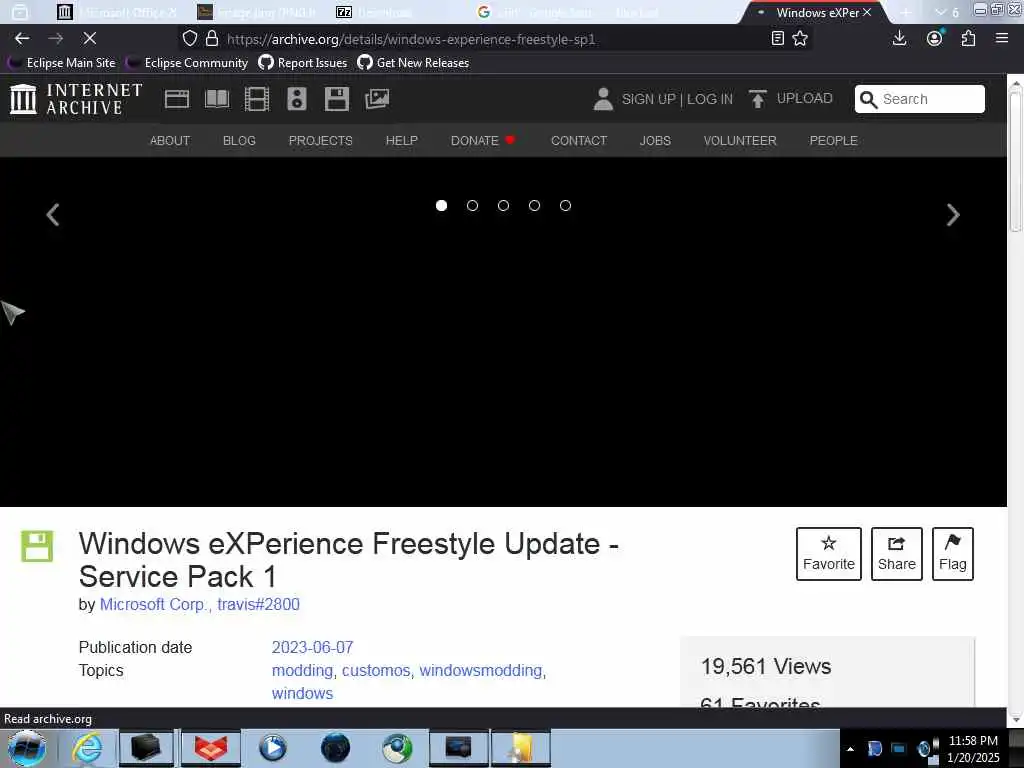Click the green software floppy item icon
This screenshot has height=768, width=1024.
point(37,547)
